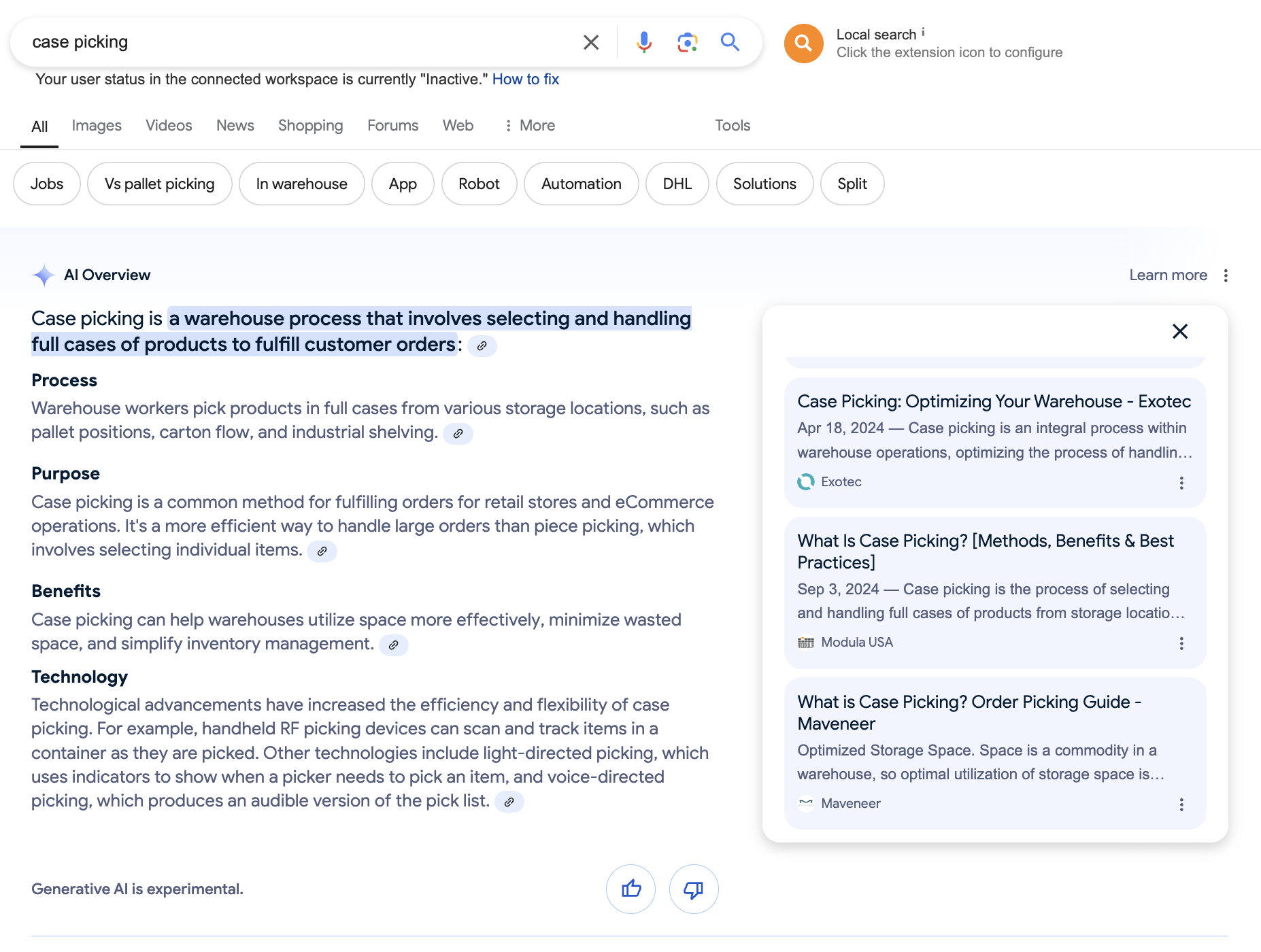
Task: Start voice search with the microphone icon
Action: coord(643,42)
